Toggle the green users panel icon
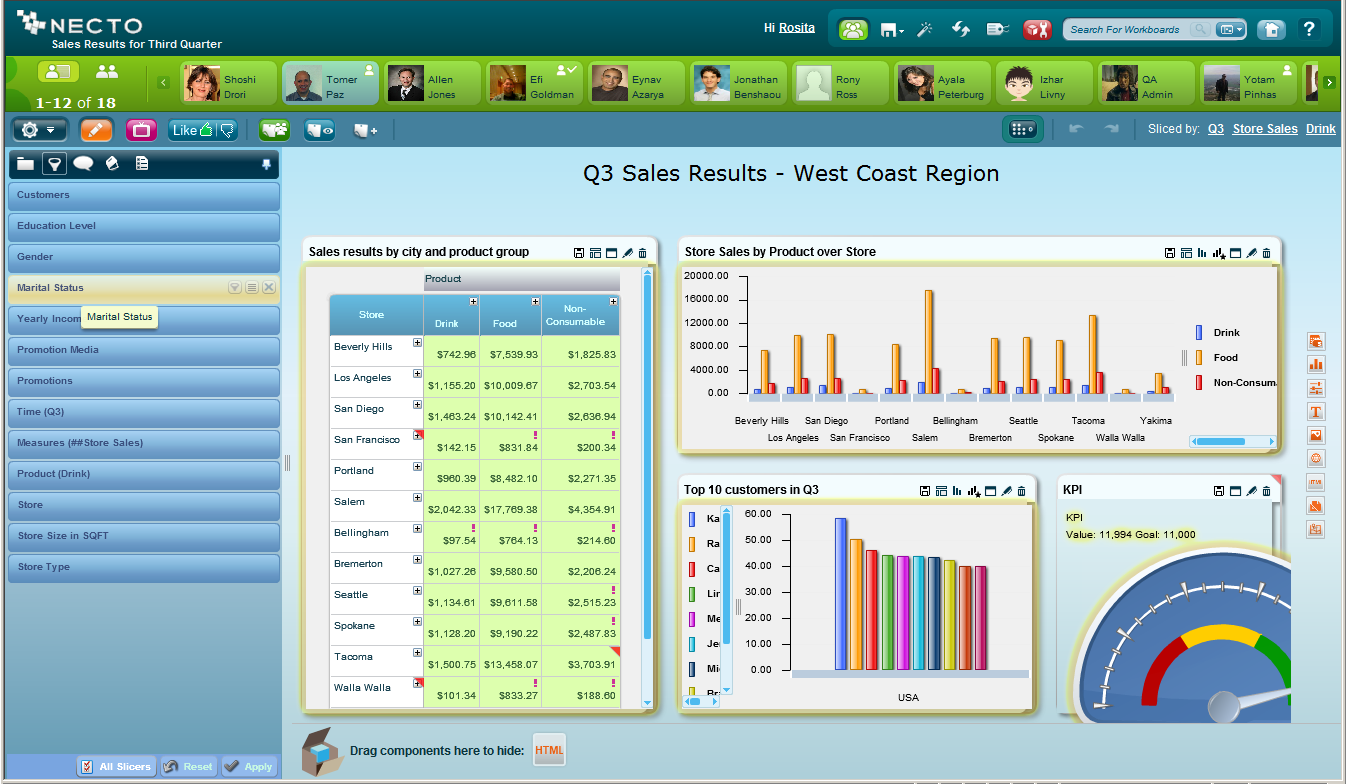Screen dimensions: 1346x784 [853, 29]
